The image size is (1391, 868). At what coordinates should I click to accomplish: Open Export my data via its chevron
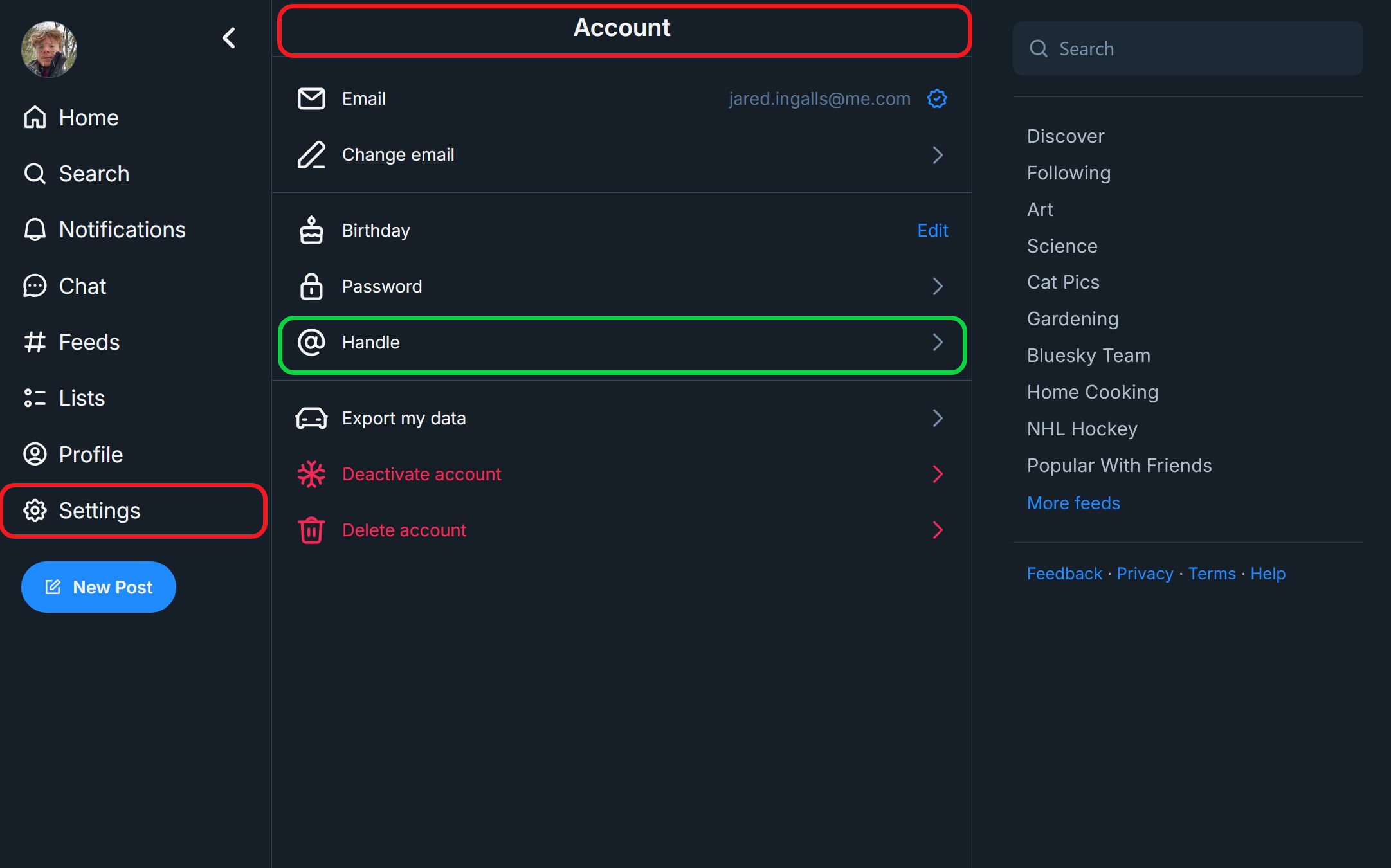click(x=938, y=418)
